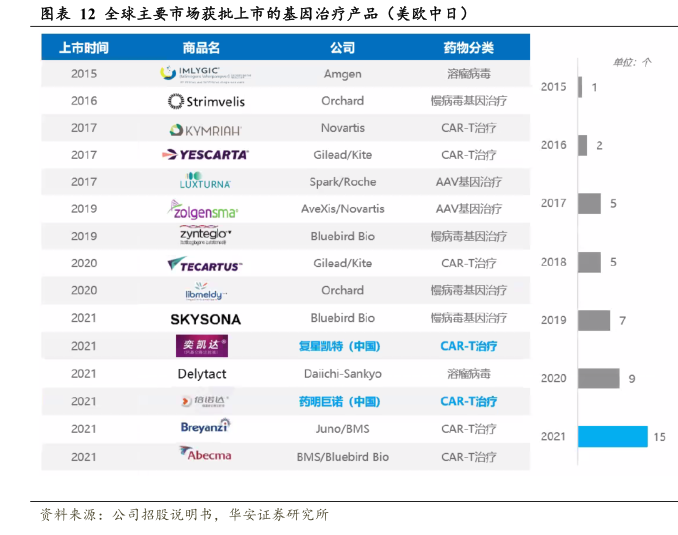The image size is (678, 535).
Task: Select the Strimvelis logo
Action: click(x=206, y=101)
